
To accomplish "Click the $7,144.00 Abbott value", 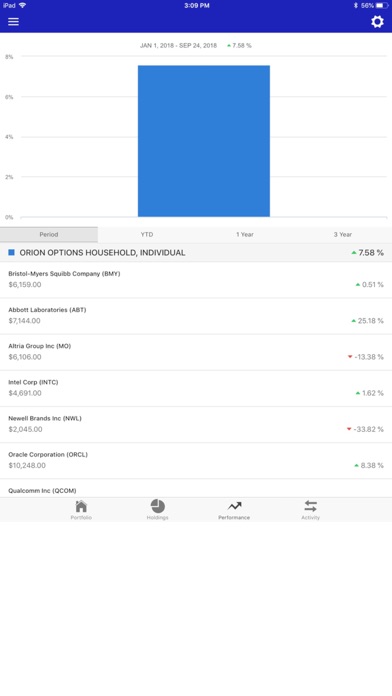I will click(x=24, y=321).
